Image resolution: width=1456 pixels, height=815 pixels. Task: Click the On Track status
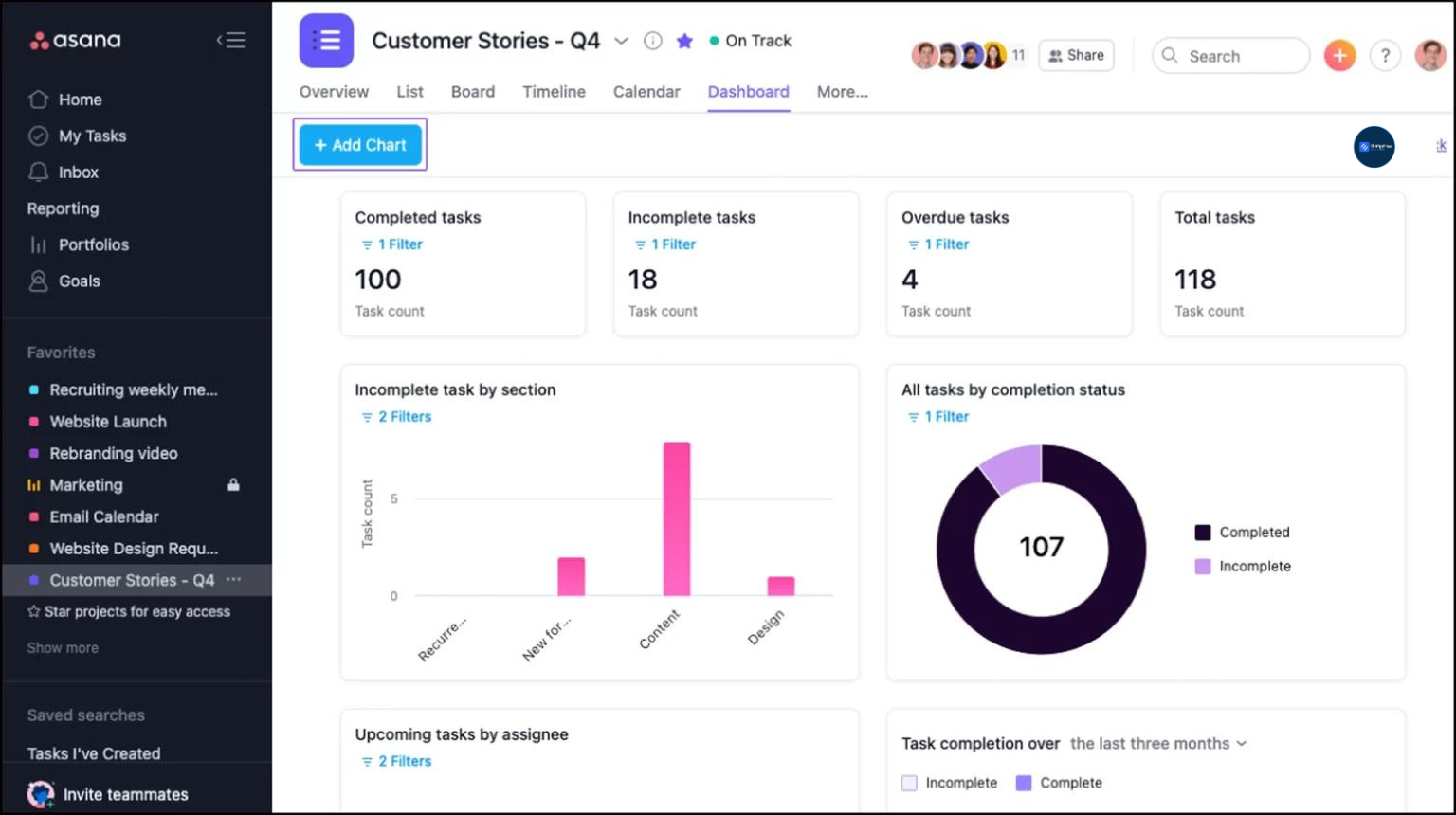tap(750, 41)
